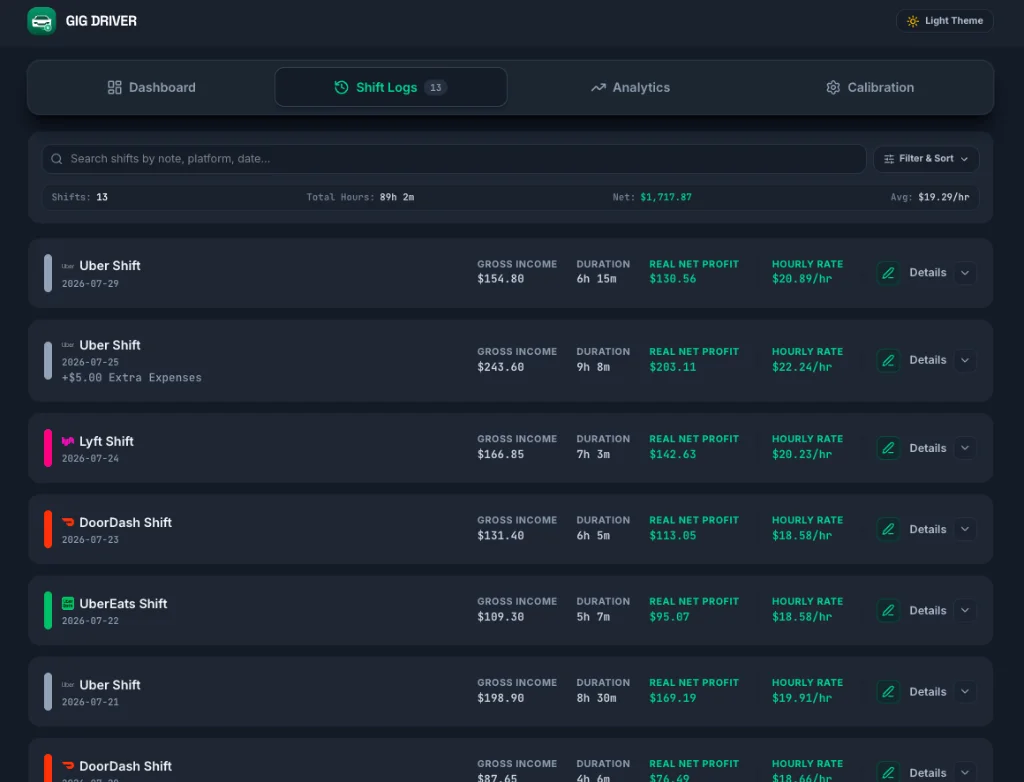Go to the Analytics tab
The width and height of the screenshot is (1024, 782).
tap(630, 88)
